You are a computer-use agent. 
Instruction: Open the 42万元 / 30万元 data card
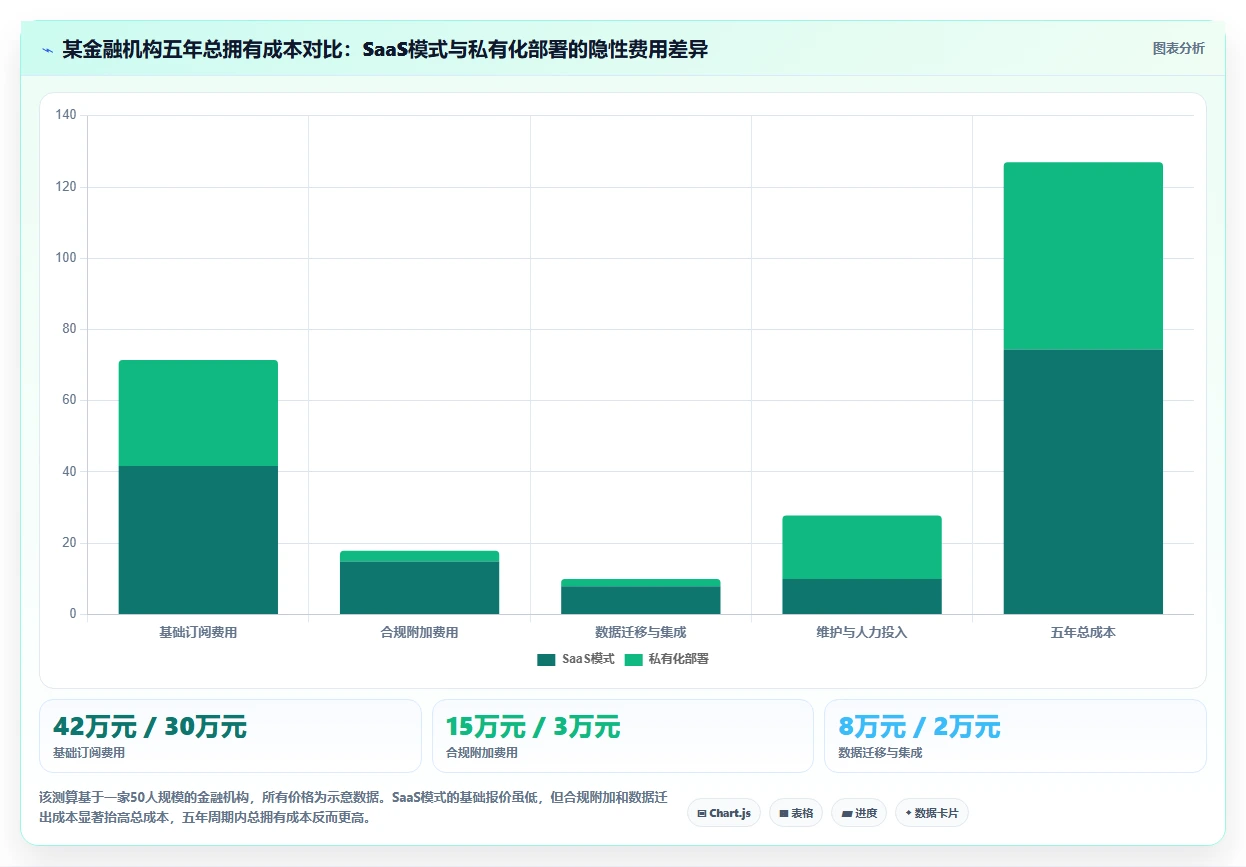[x=230, y=736]
